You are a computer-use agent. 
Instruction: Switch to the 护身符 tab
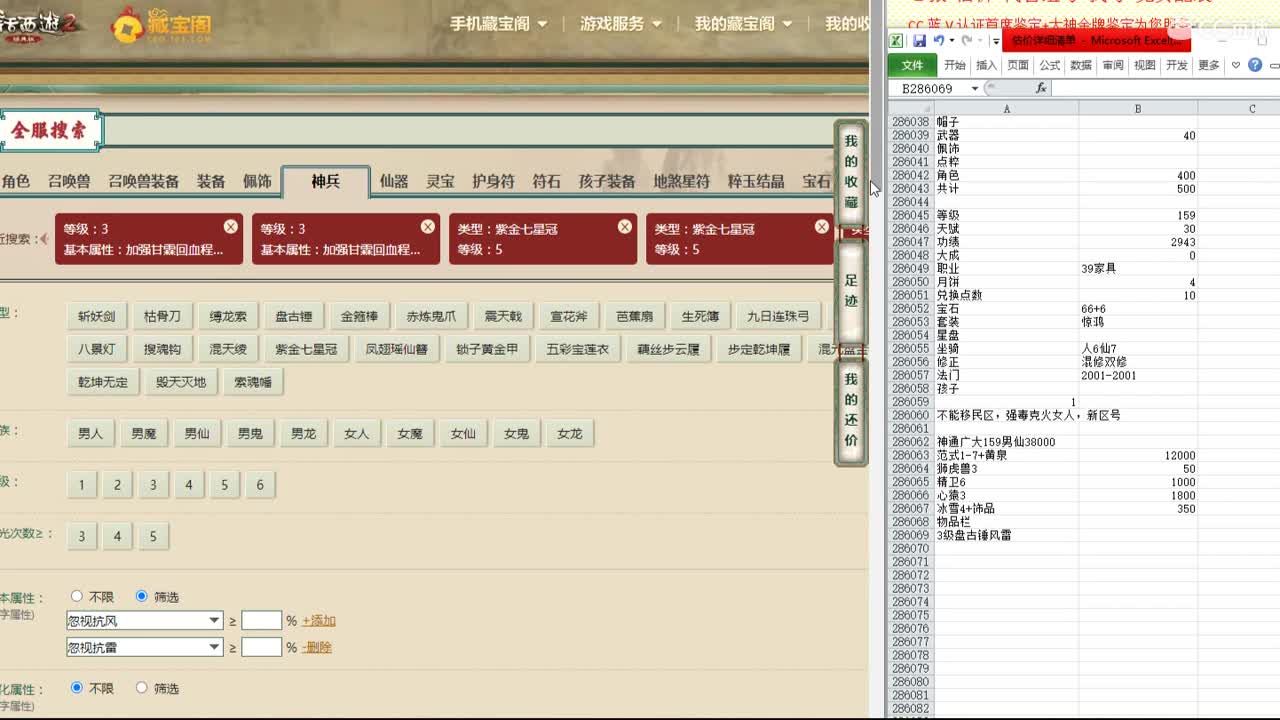click(x=493, y=181)
